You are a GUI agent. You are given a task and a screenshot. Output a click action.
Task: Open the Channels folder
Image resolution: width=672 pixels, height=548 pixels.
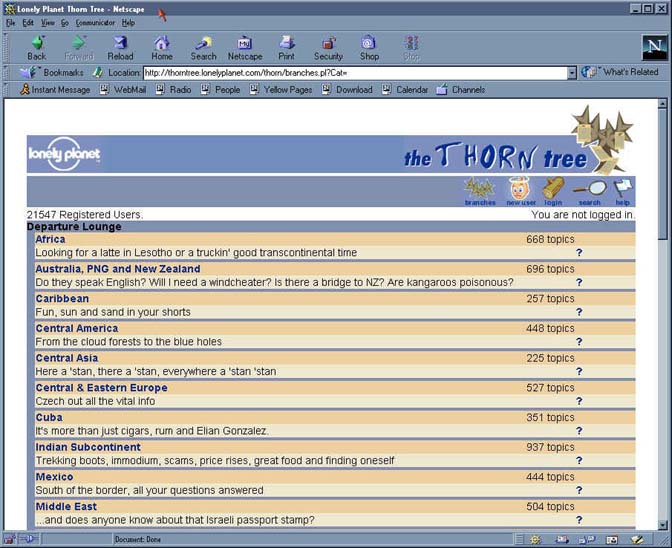(x=461, y=90)
